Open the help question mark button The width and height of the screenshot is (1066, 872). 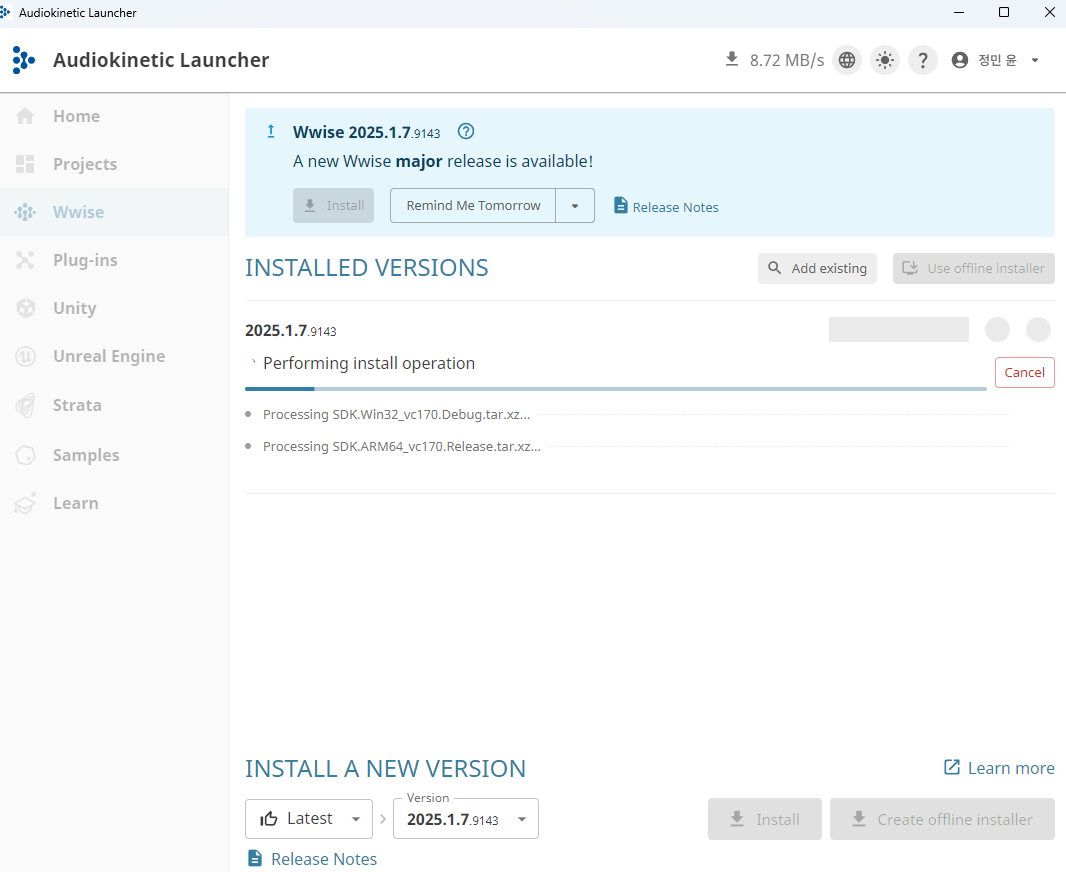pyautogui.click(x=923, y=60)
